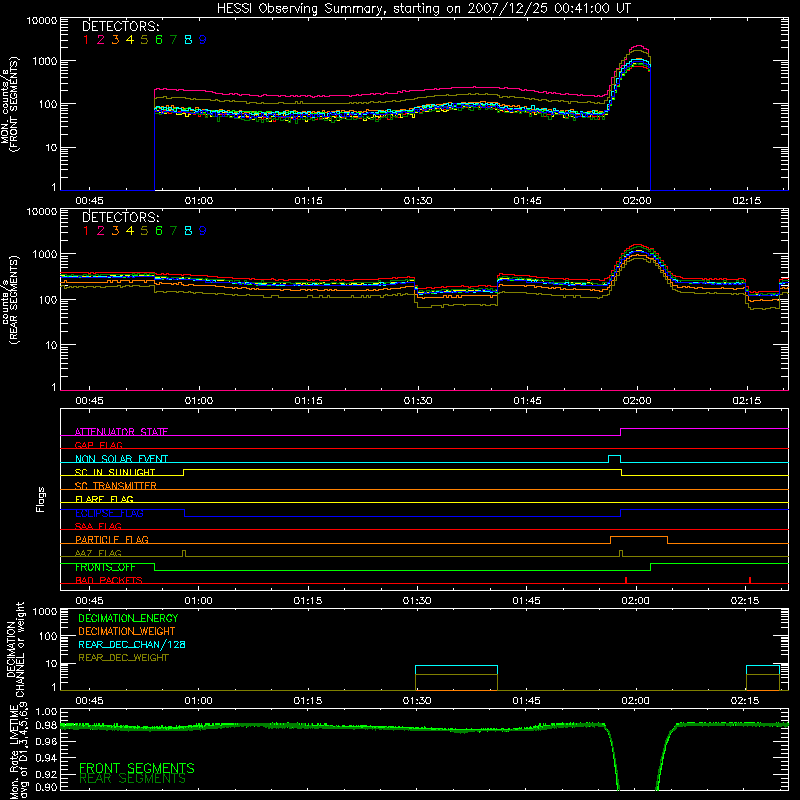This screenshot has width=800, height=800.
Task: Click the 1000 tick on decimation axis
Action: pos(45,611)
